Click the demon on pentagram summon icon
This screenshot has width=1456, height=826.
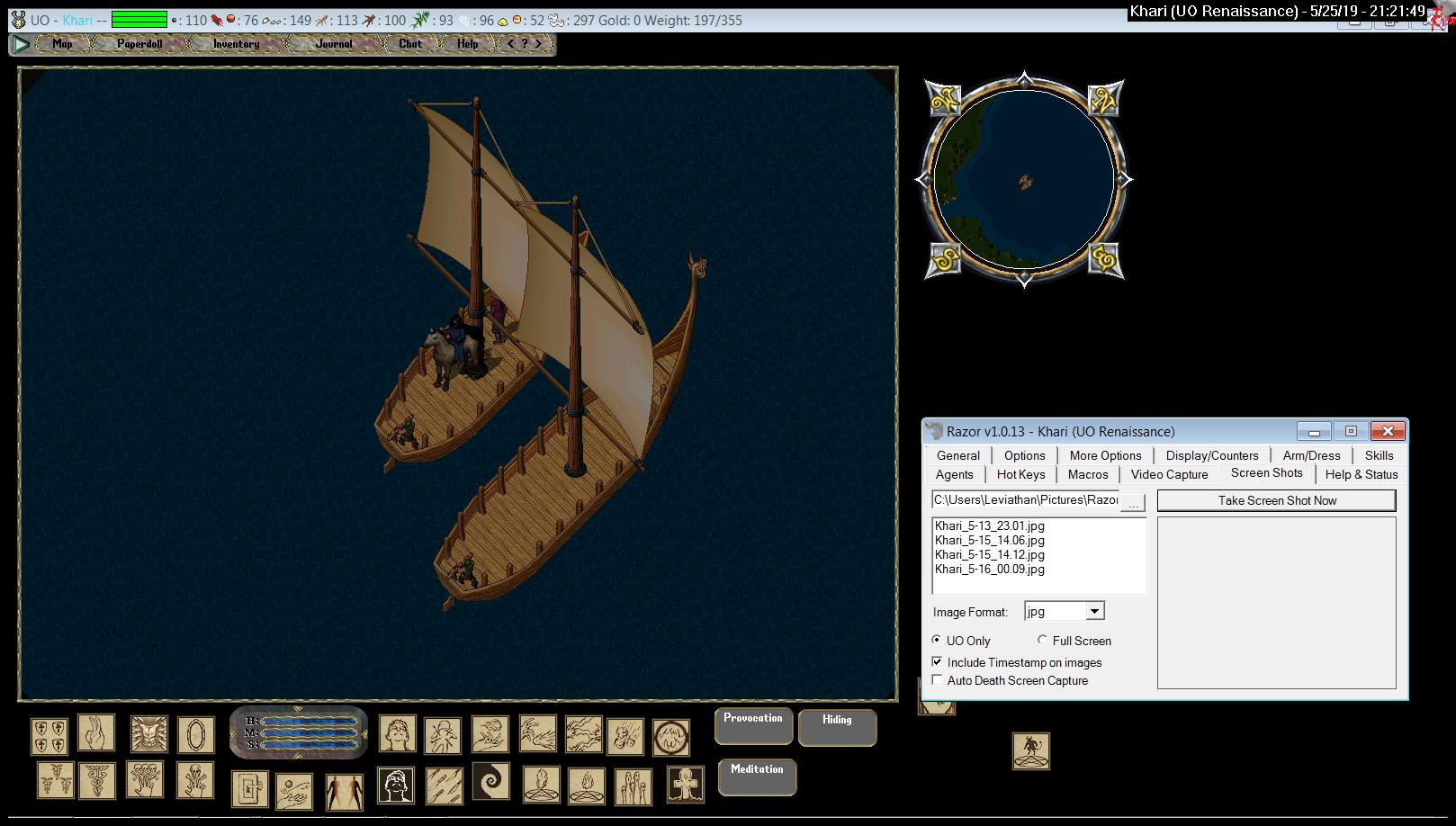coord(1031,751)
